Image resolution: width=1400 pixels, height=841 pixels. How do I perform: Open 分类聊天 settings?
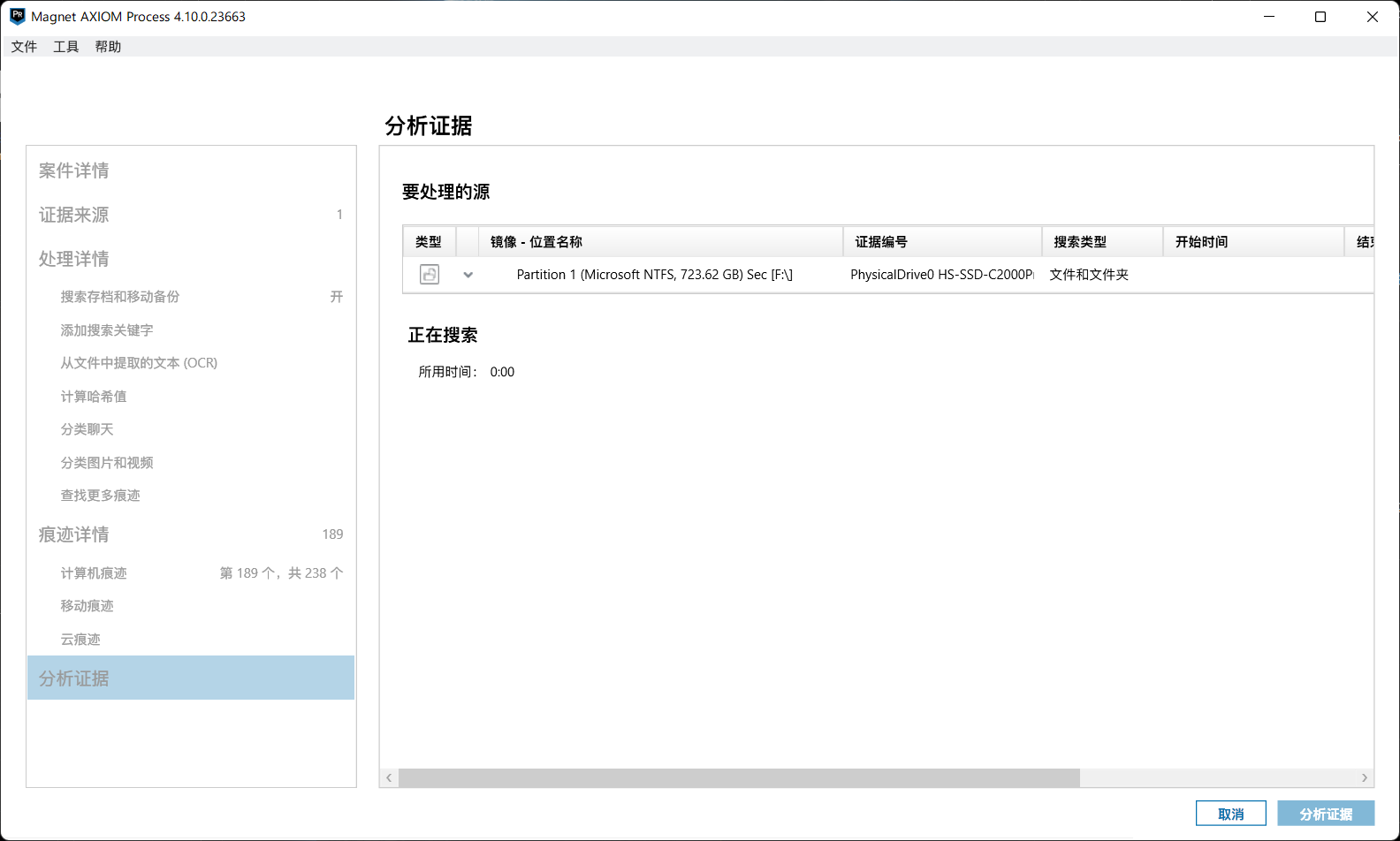[87, 429]
